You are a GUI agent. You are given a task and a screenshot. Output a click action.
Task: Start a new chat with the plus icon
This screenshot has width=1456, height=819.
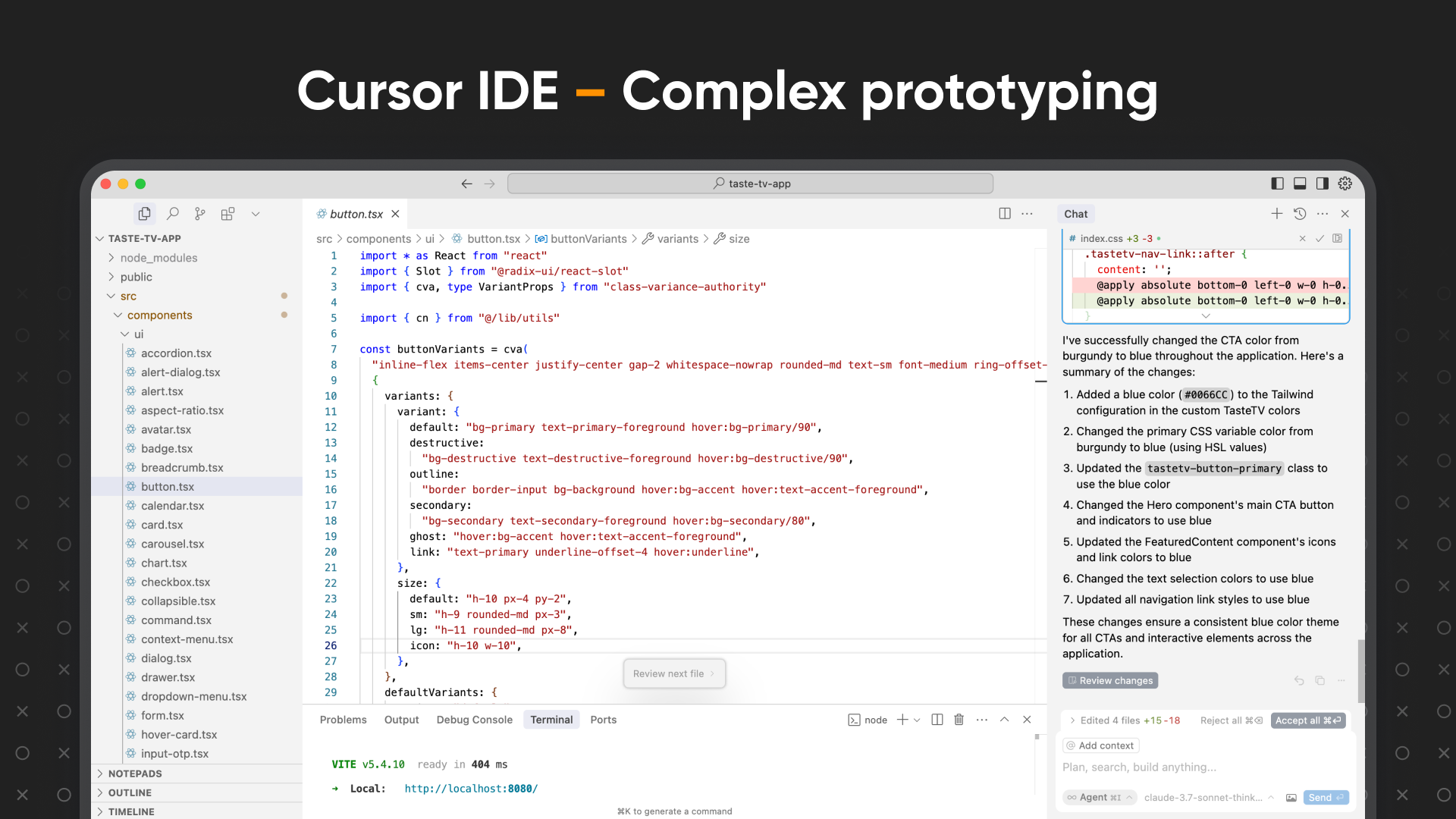click(1276, 213)
